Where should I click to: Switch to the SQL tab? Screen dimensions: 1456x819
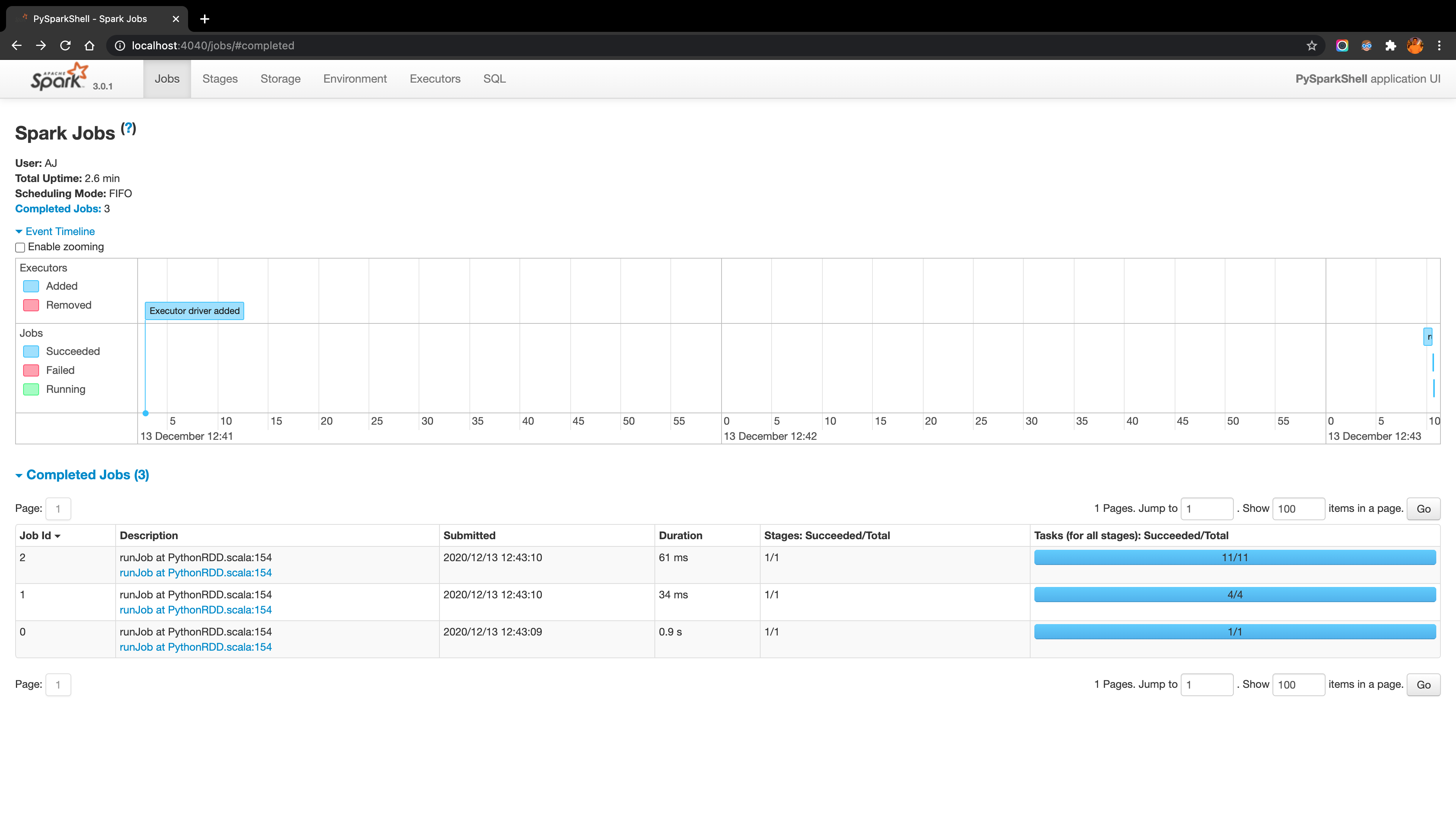pyautogui.click(x=494, y=78)
